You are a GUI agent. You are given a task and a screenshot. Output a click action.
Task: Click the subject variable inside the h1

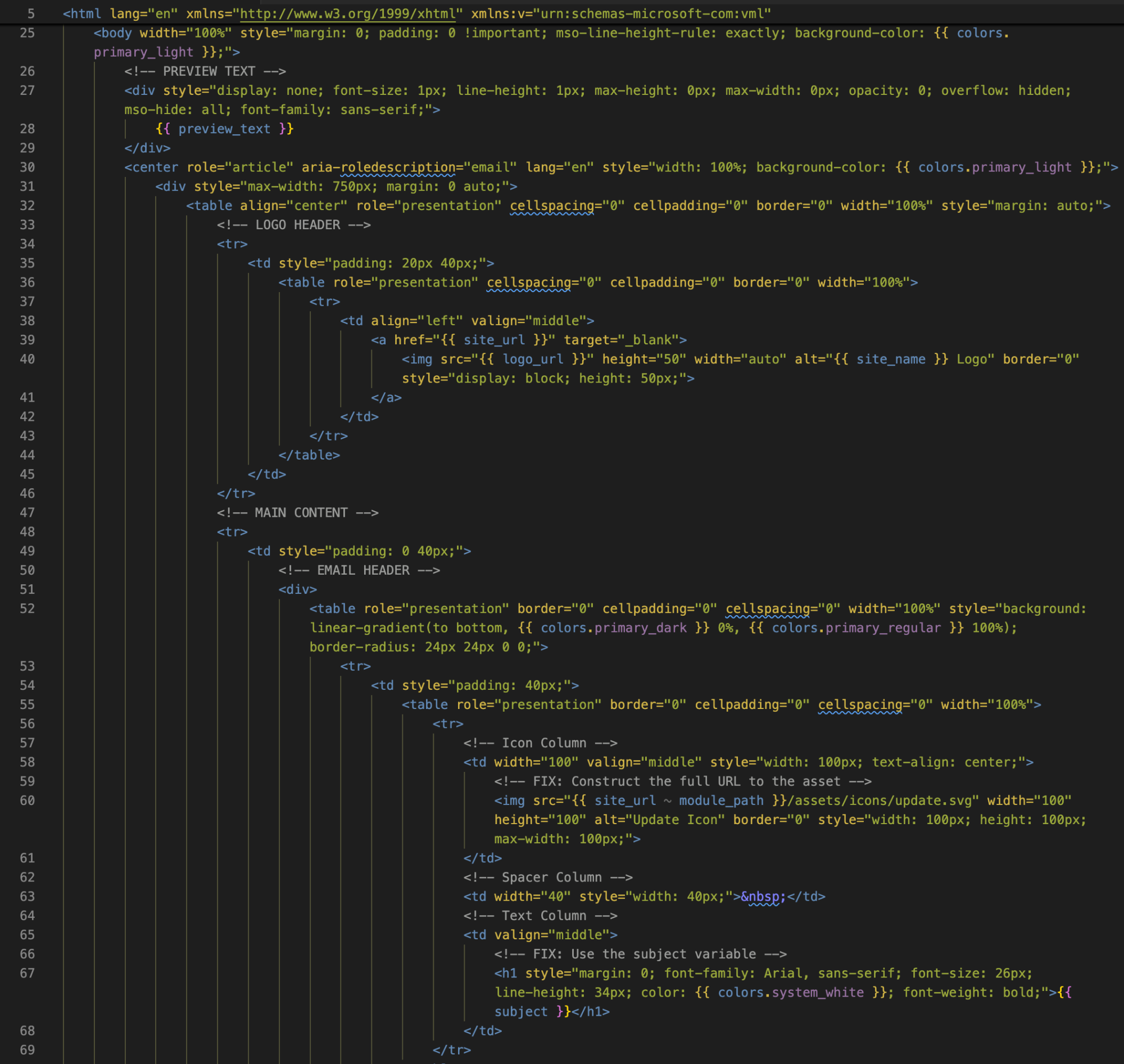point(521,1012)
